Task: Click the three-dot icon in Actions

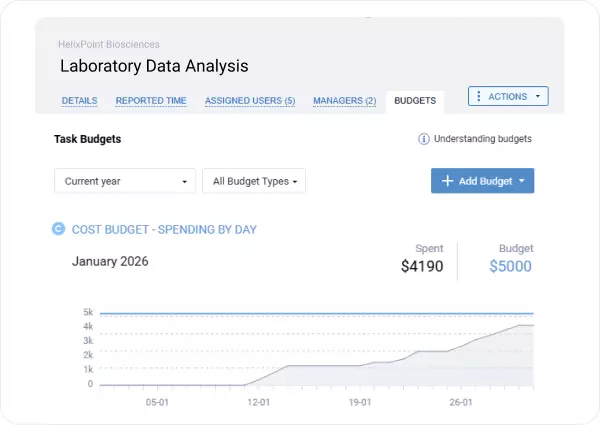Action: 479,96
